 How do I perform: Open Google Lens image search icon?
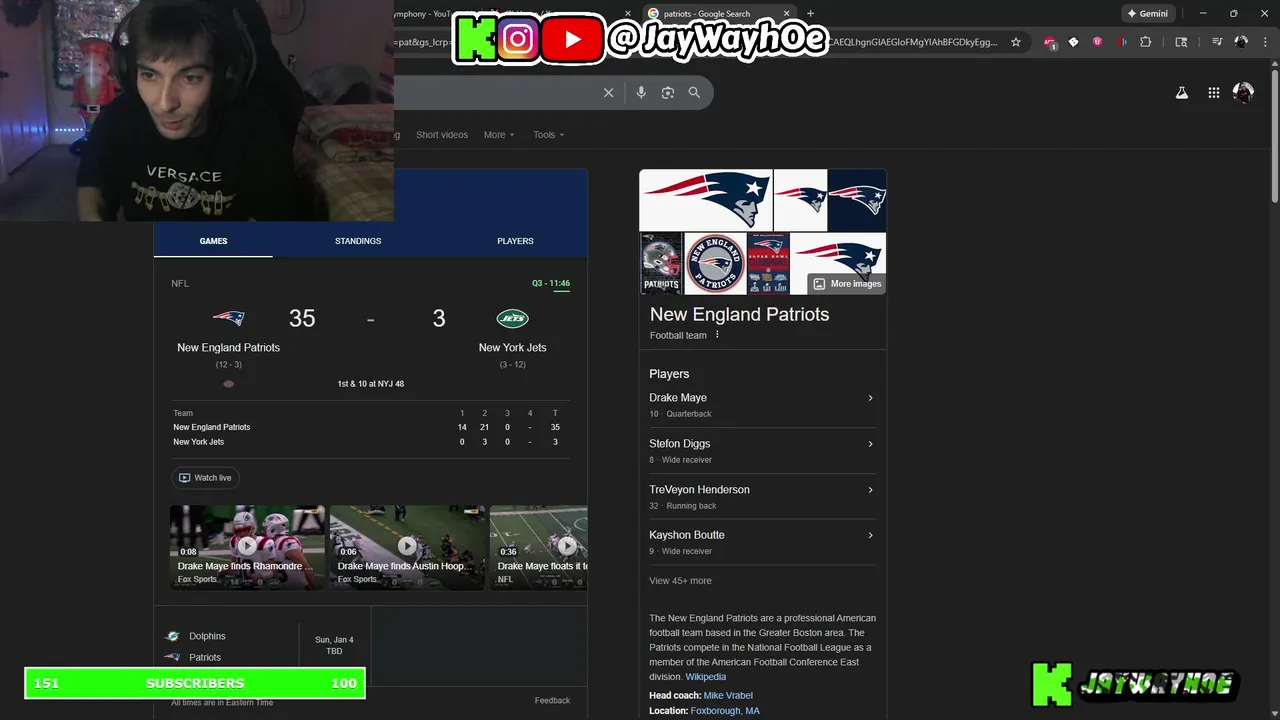point(668,92)
